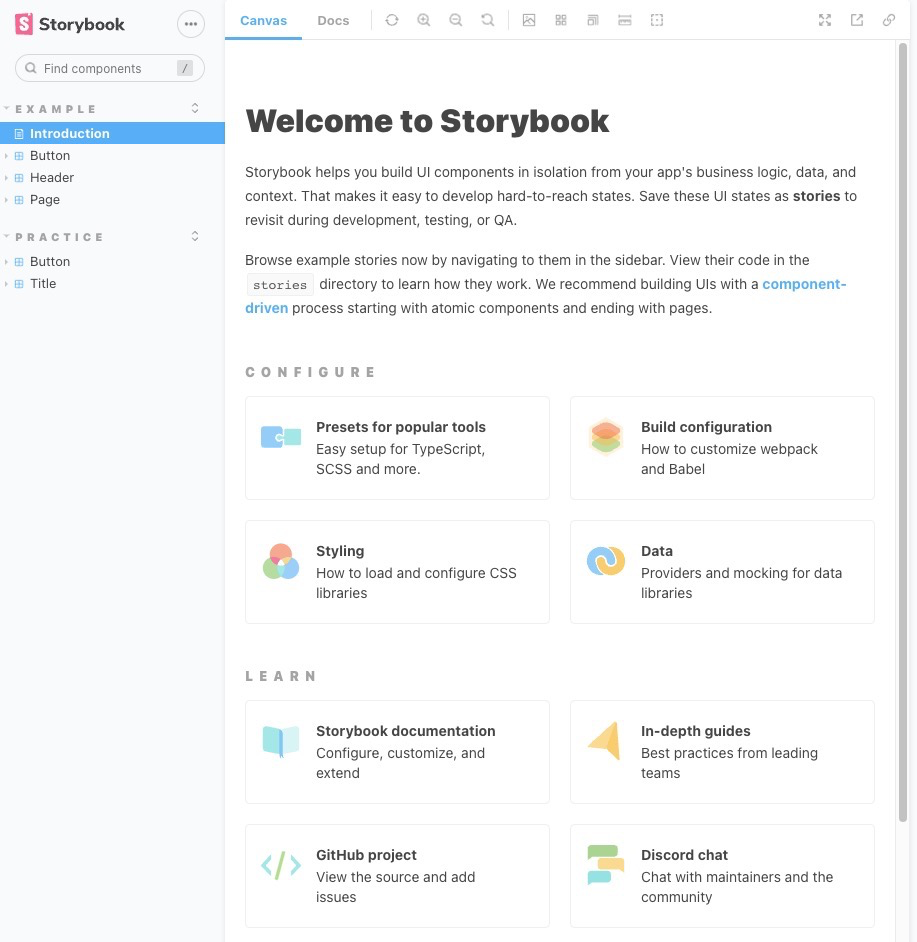Open the change background tool
Screen dimensions: 917x942
coord(529,20)
